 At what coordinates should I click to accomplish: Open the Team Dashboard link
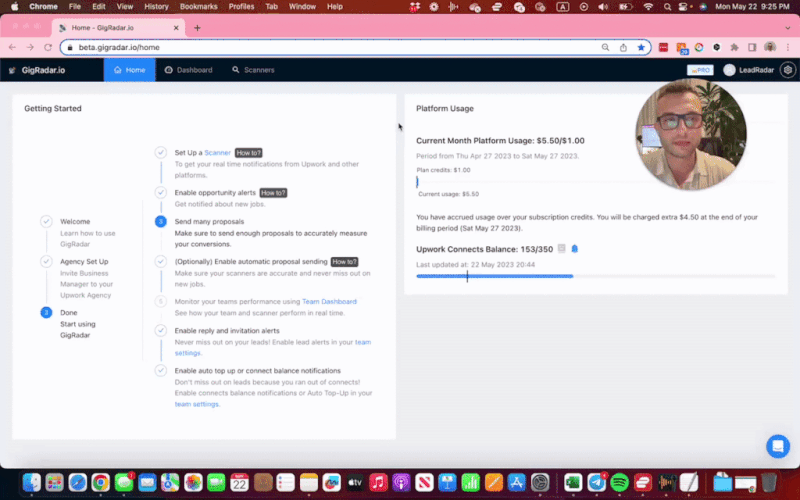[x=330, y=302]
